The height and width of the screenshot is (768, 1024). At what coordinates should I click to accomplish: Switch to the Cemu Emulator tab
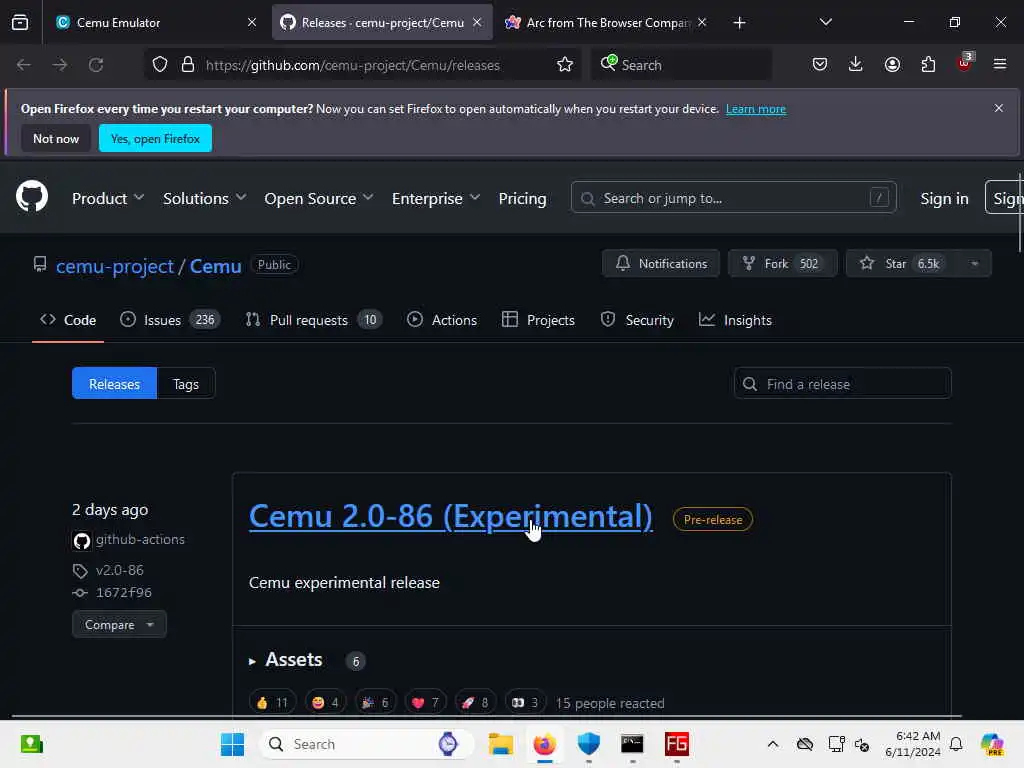click(x=157, y=23)
